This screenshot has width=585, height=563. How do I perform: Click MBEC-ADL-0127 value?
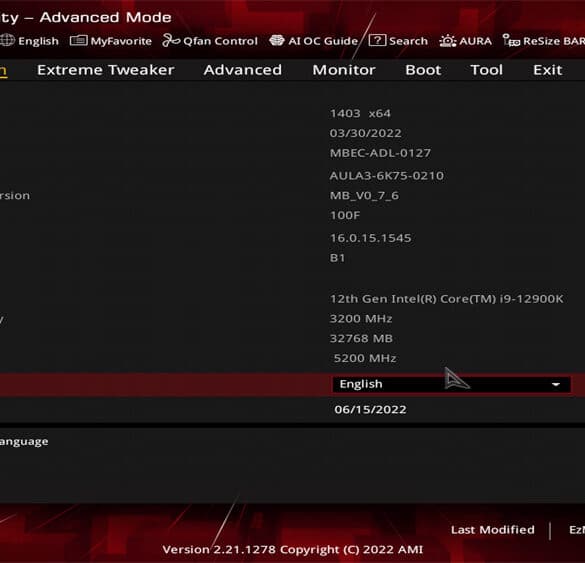[x=380, y=153]
